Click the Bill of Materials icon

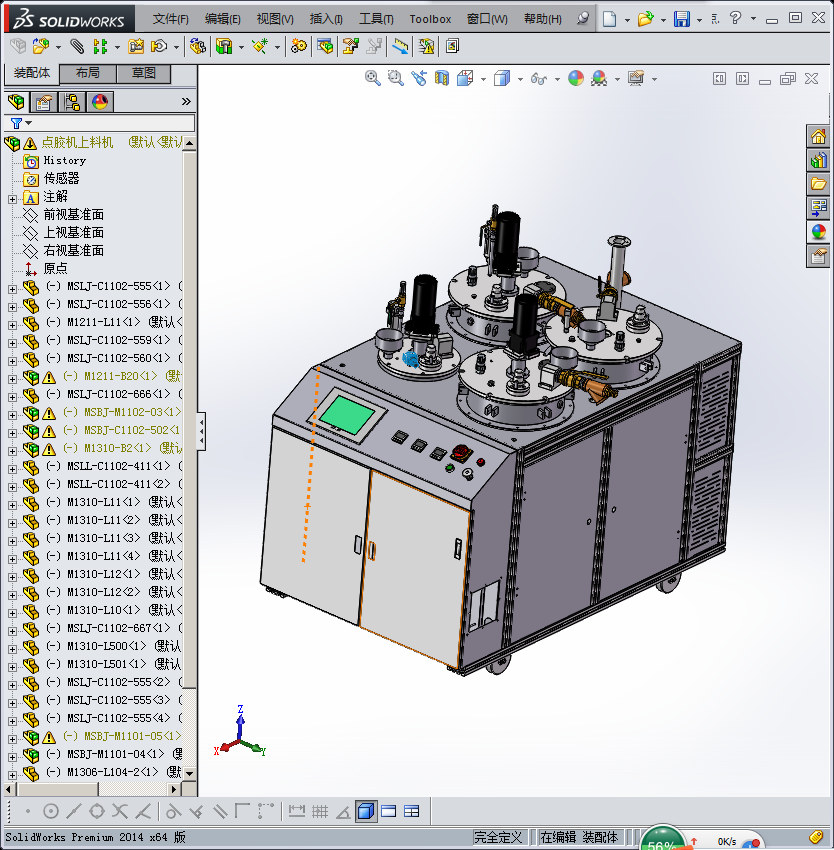click(325, 47)
